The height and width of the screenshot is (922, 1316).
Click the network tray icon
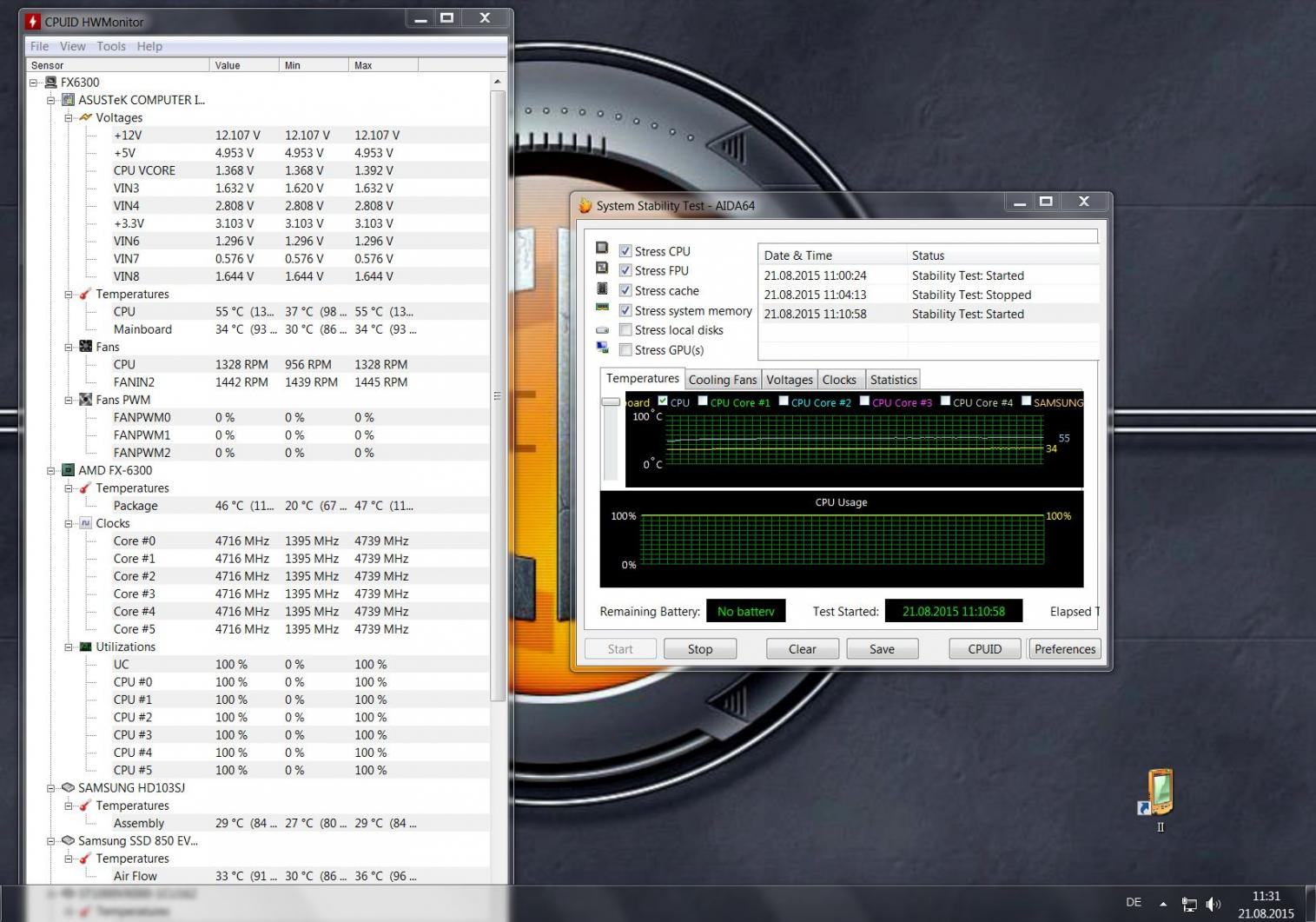[1189, 905]
